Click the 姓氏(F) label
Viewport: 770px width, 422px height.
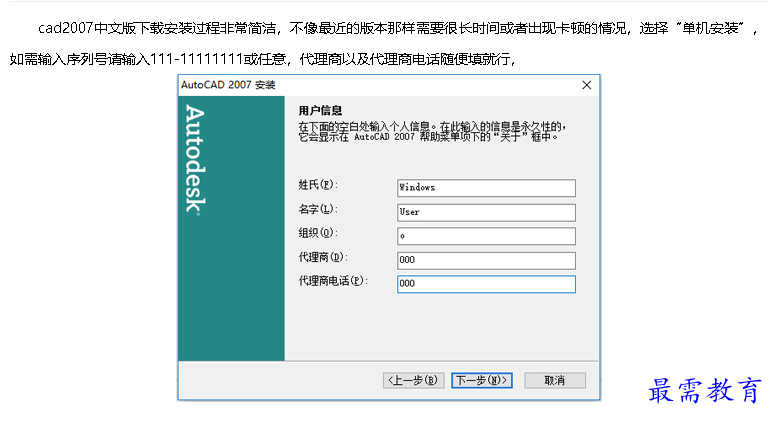point(318,185)
